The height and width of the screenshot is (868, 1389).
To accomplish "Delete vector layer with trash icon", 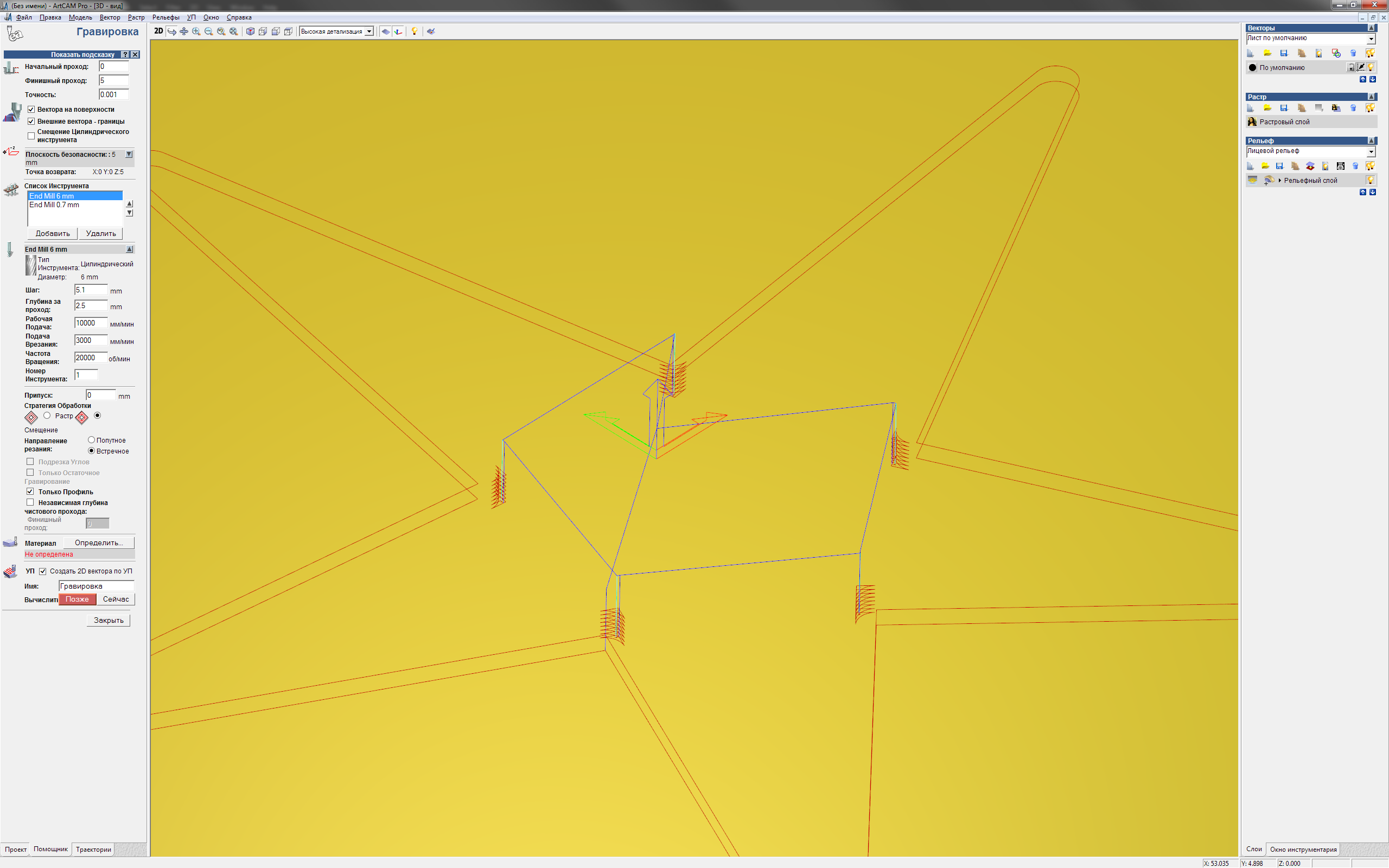I will 1353,53.
